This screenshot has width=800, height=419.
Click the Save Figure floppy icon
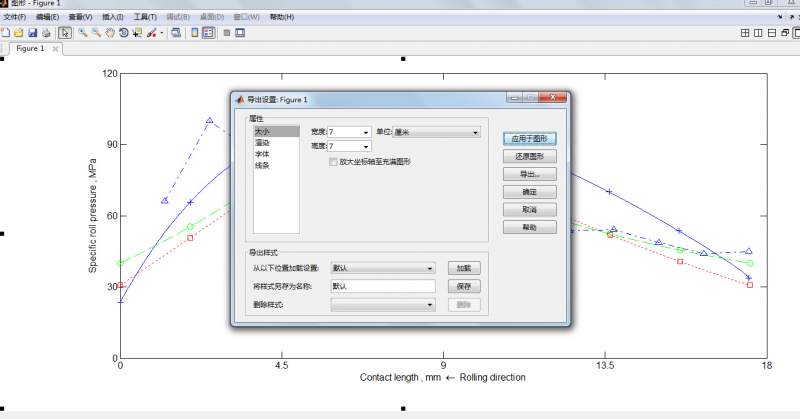[x=33, y=33]
